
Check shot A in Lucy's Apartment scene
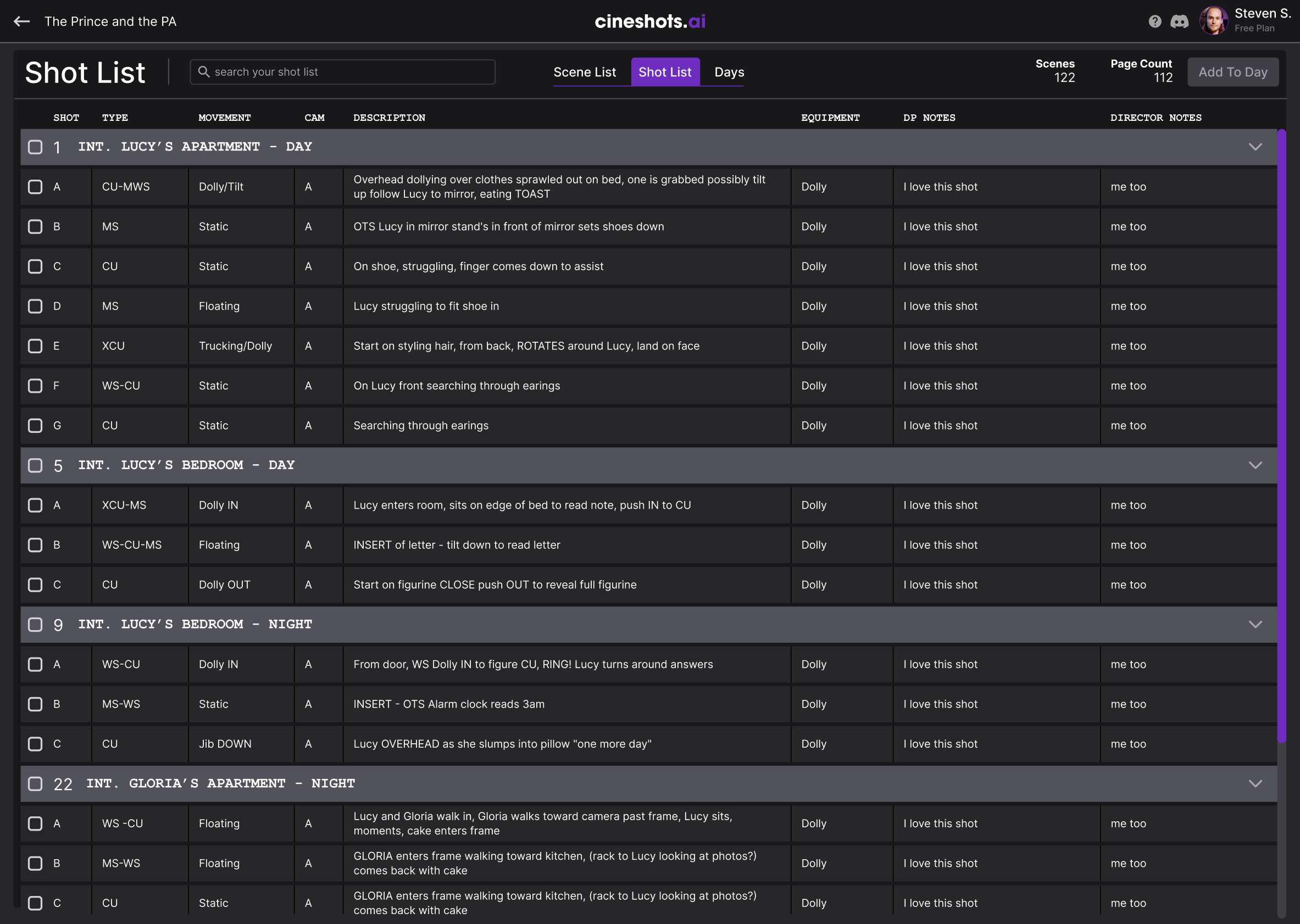point(35,187)
